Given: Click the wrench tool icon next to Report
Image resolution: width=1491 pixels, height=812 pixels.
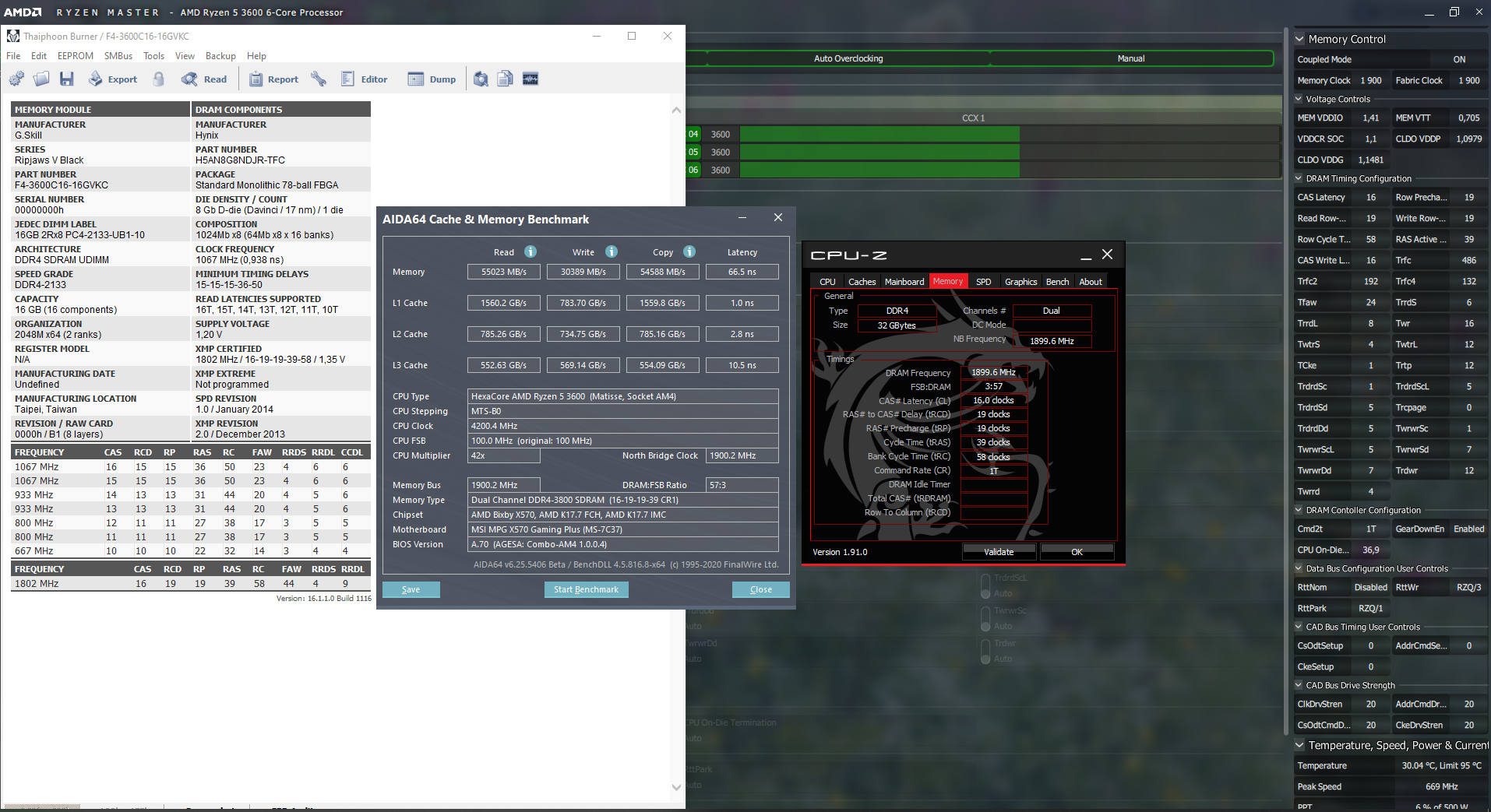Looking at the screenshot, I should [318, 79].
